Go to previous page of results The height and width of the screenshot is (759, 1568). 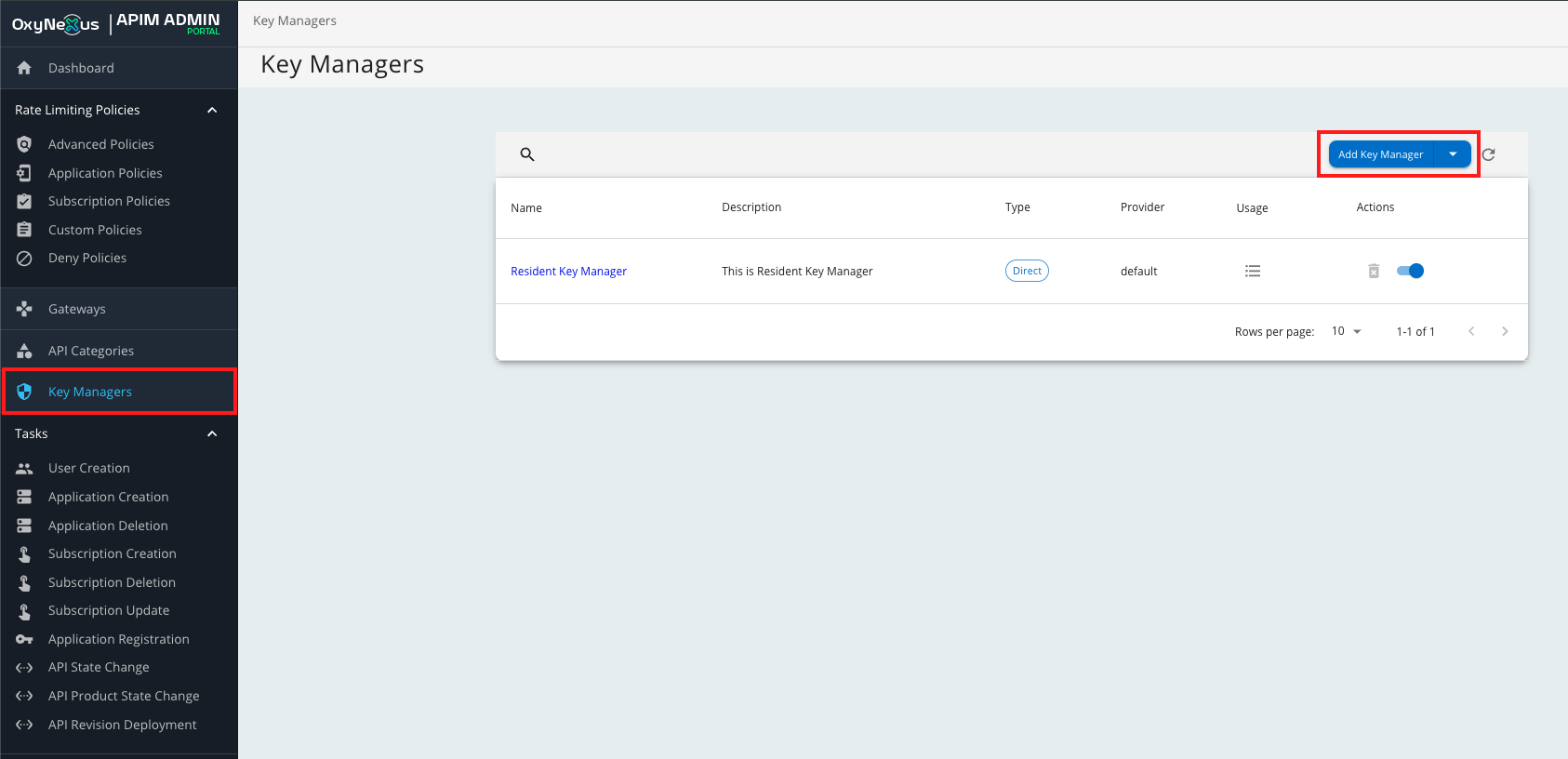(1471, 331)
